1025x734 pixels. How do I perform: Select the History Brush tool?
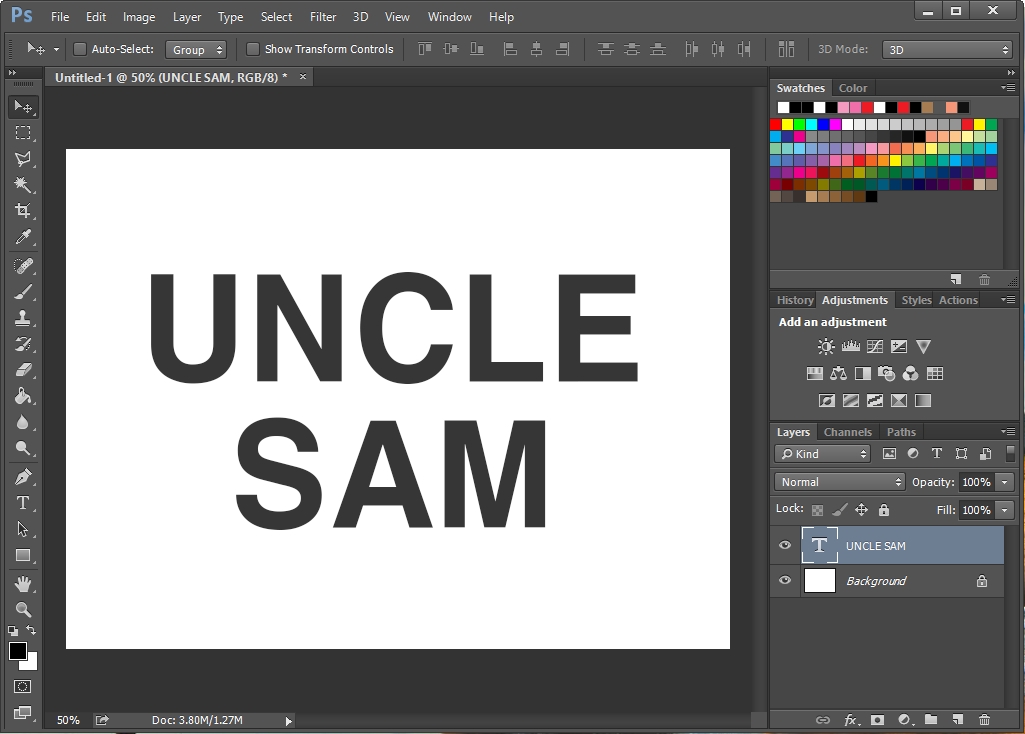pyautogui.click(x=23, y=344)
